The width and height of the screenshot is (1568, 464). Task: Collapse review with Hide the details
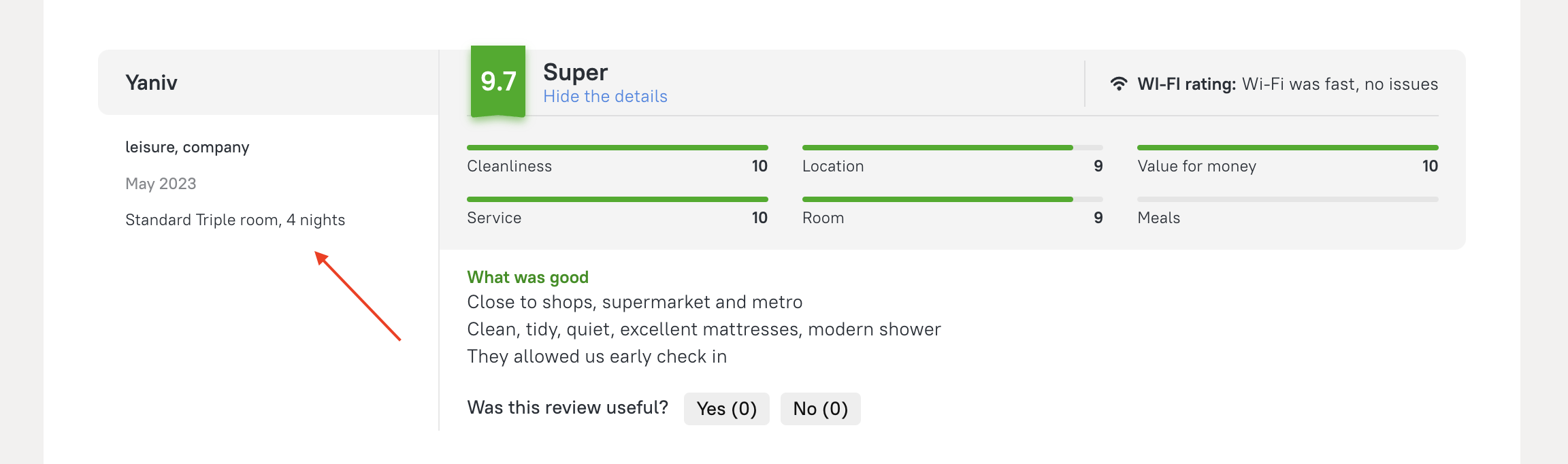point(605,97)
